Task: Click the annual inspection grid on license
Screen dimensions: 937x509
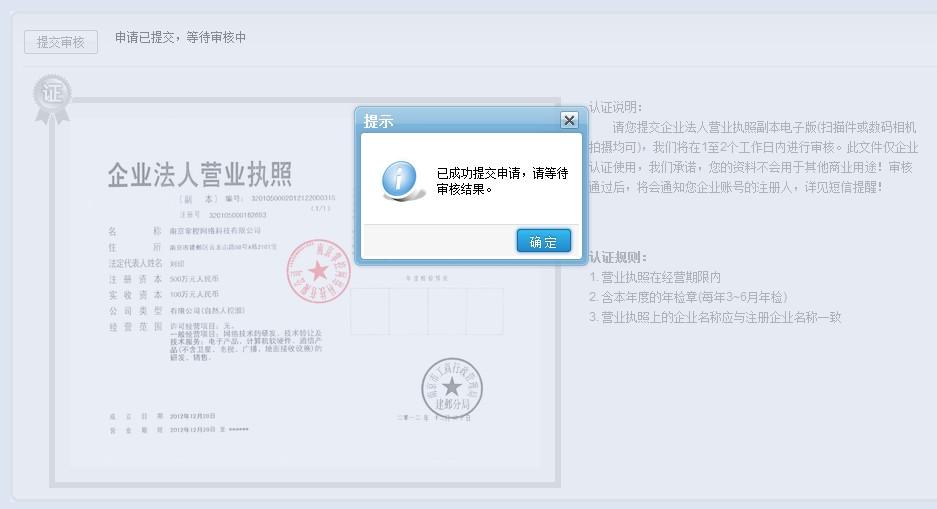Action: 426,310
